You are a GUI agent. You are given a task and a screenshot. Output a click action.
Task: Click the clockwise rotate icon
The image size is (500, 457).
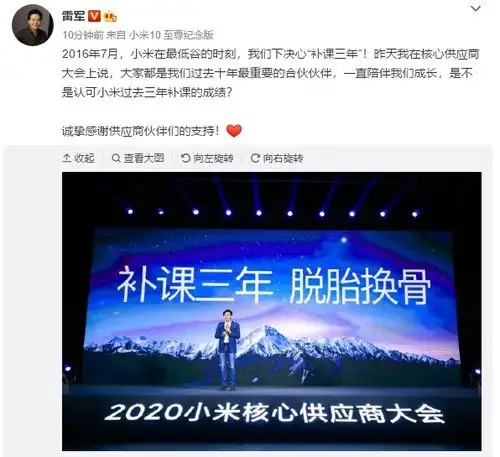(x=255, y=158)
